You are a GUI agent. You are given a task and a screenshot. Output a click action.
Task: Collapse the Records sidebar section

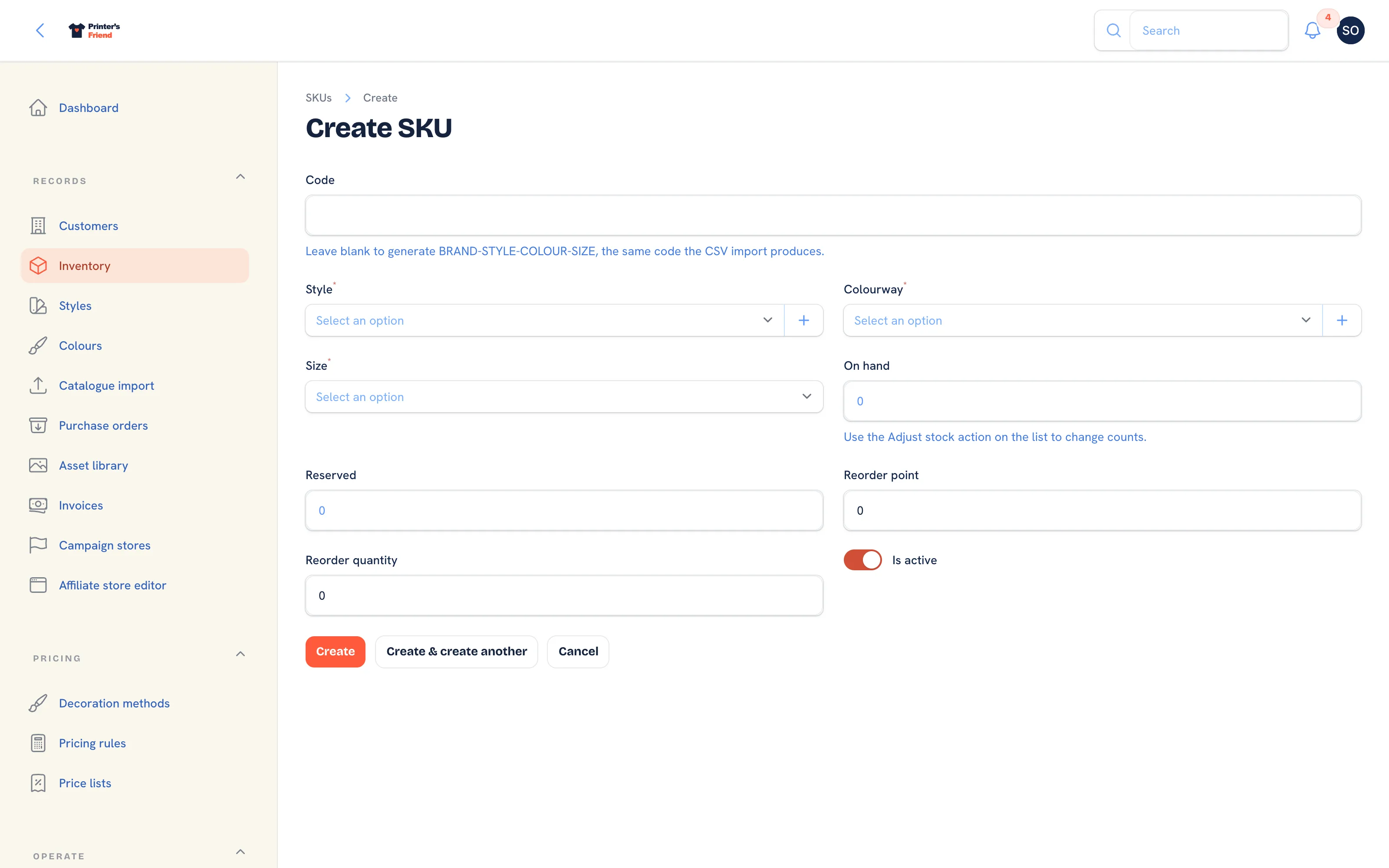240,177
